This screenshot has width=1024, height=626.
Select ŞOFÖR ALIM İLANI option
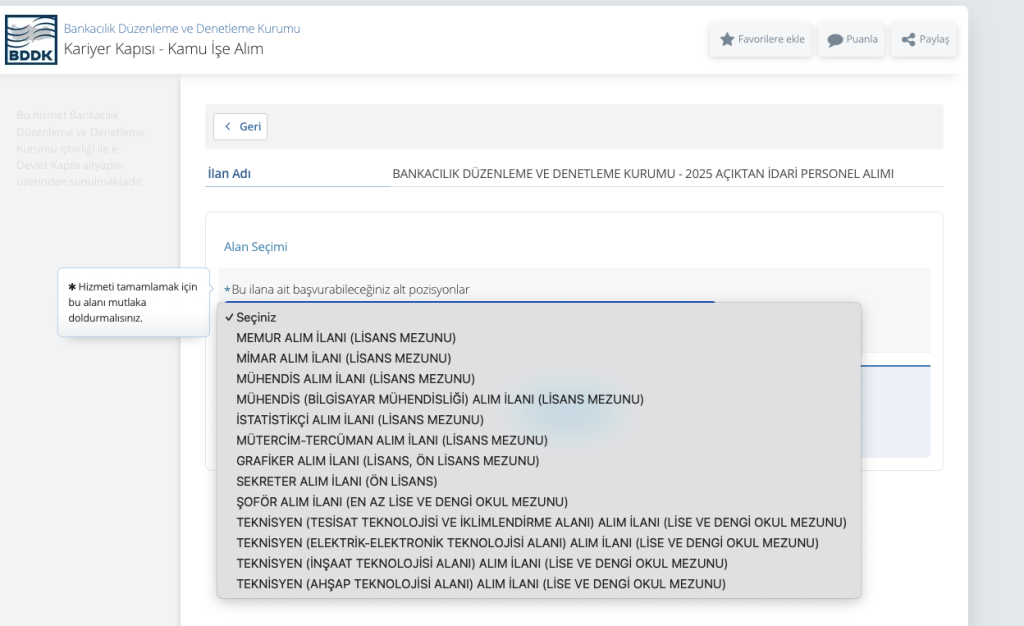click(401, 502)
